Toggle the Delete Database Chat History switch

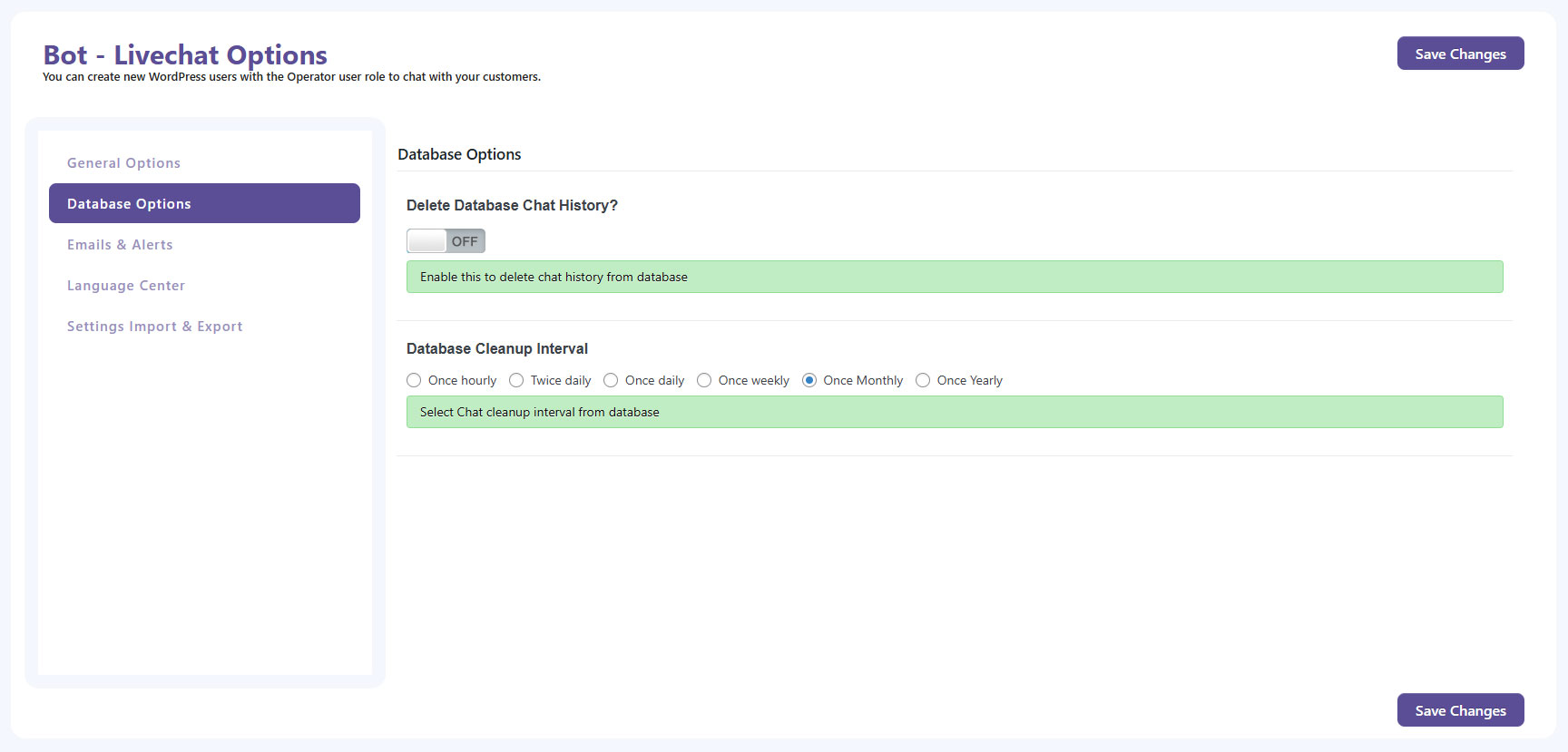(446, 241)
